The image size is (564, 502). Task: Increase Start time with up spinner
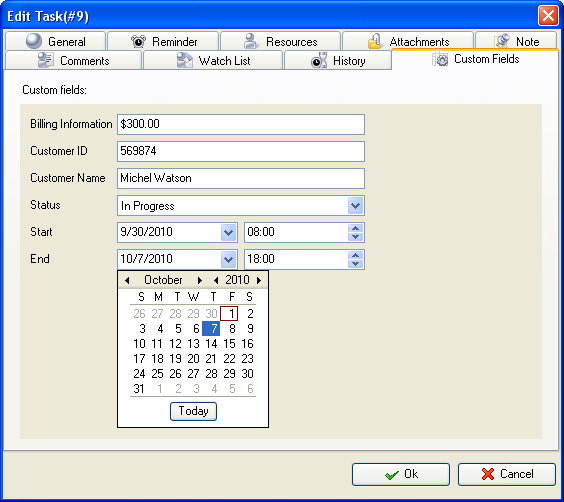point(355,228)
